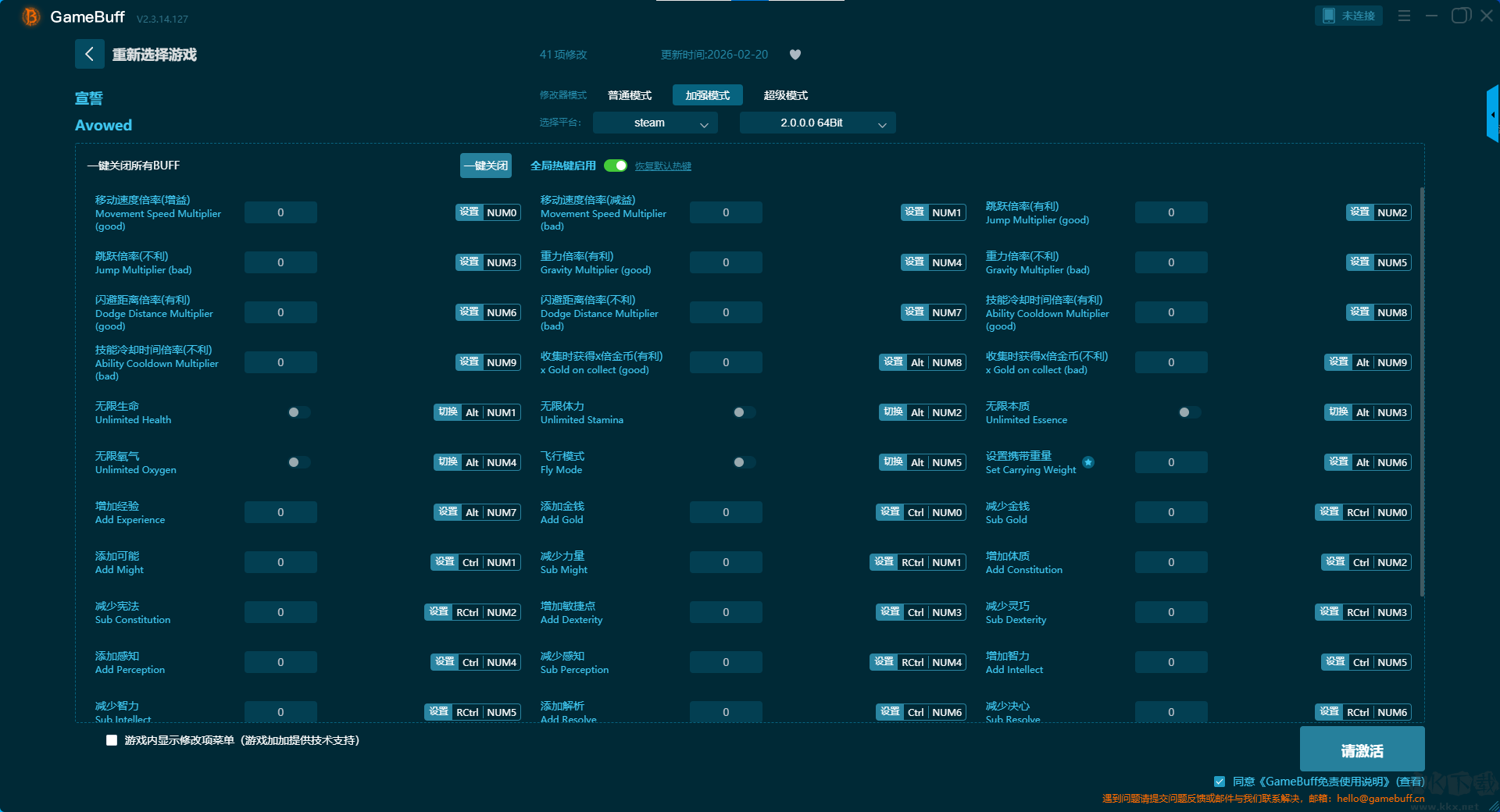
Task: Check the in-game modifier menu checkbox
Action: tap(112, 740)
